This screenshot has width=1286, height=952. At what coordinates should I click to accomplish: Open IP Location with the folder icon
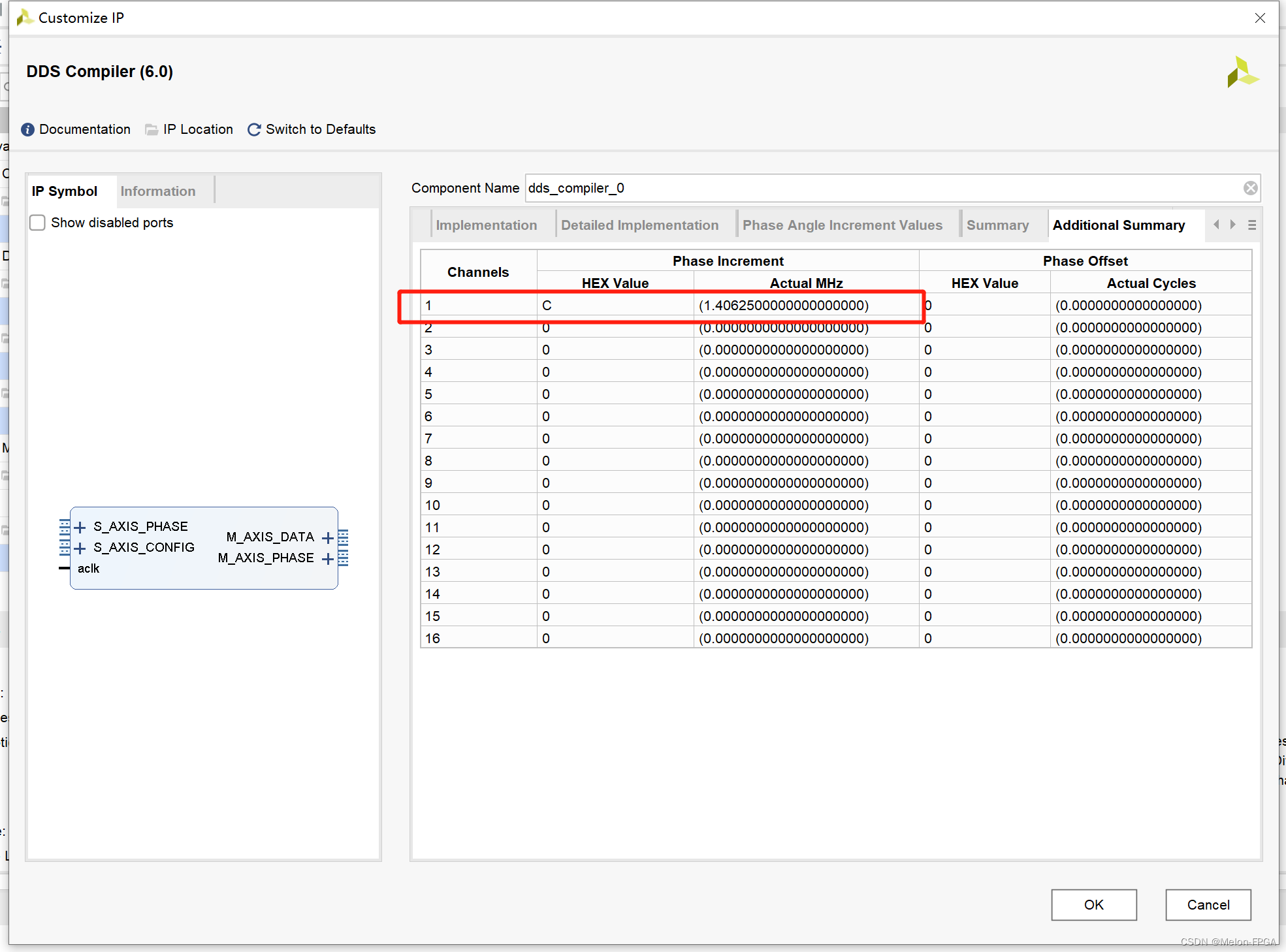pos(151,129)
